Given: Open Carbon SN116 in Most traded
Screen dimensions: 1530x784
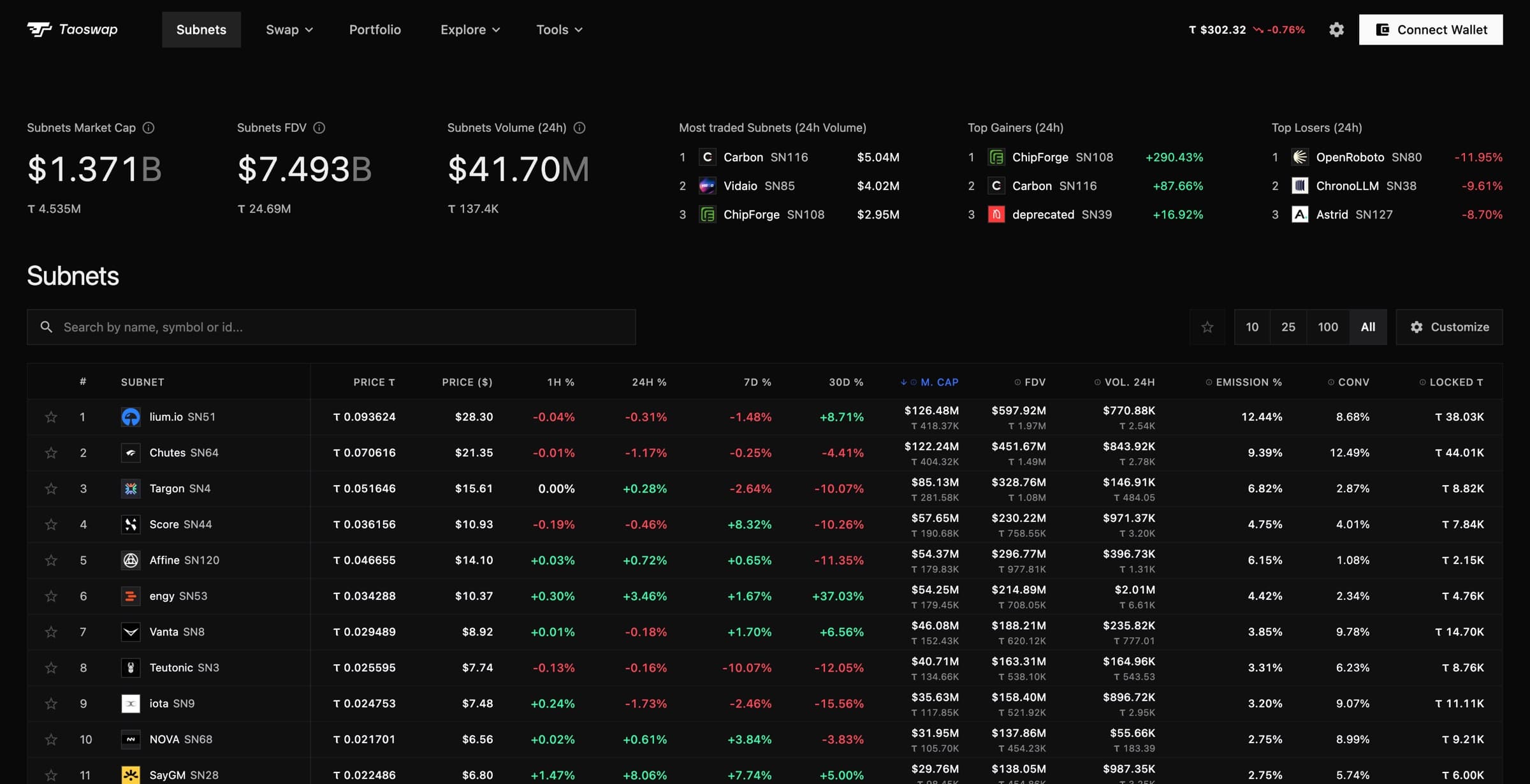Looking at the screenshot, I should (x=789, y=157).
